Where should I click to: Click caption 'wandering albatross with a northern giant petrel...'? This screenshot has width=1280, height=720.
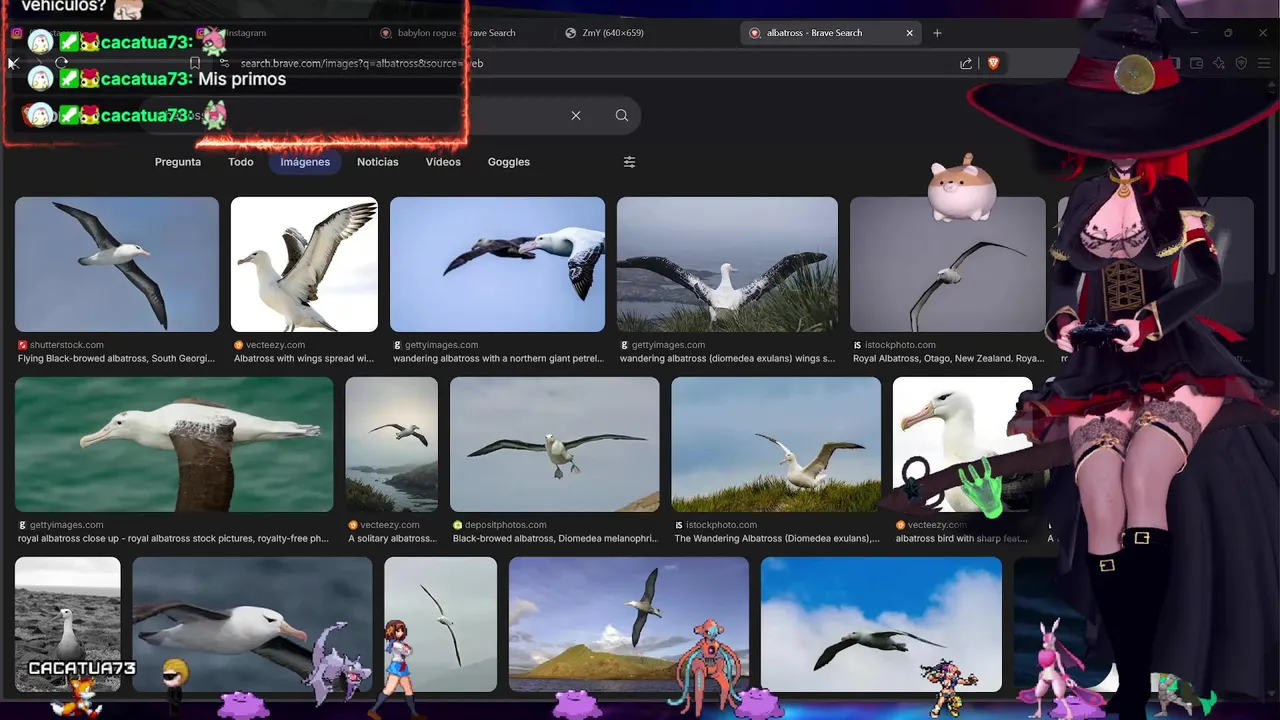[x=498, y=358]
